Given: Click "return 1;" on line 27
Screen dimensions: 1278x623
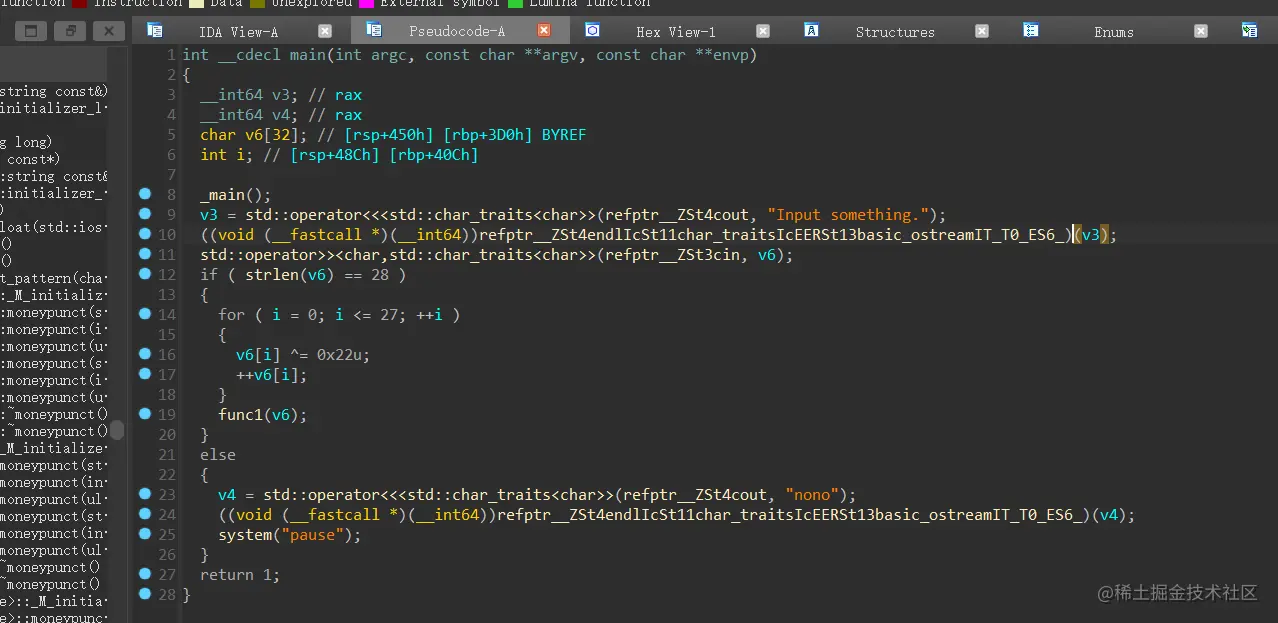Looking at the screenshot, I should pos(240,574).
